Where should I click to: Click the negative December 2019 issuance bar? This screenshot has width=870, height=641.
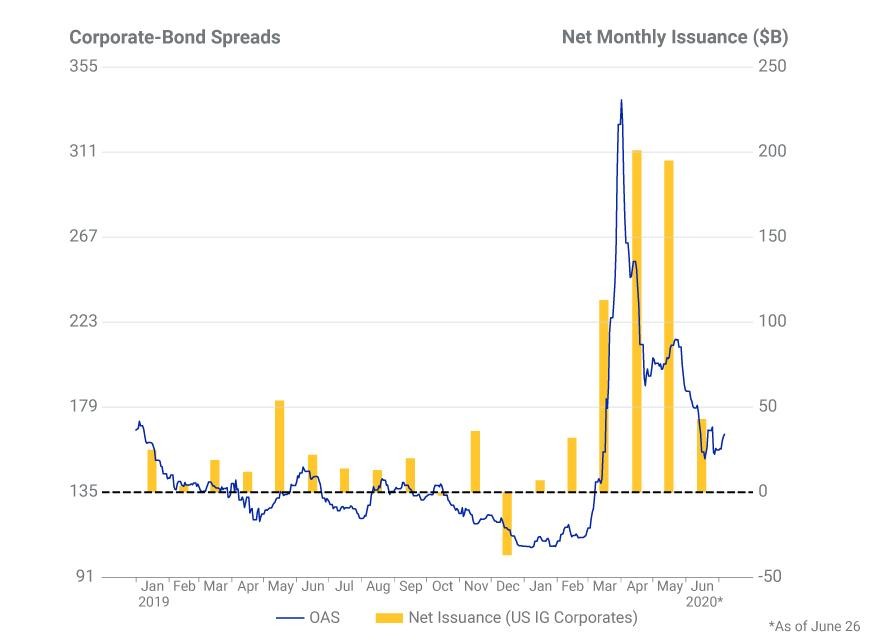(x=507, y=523)
